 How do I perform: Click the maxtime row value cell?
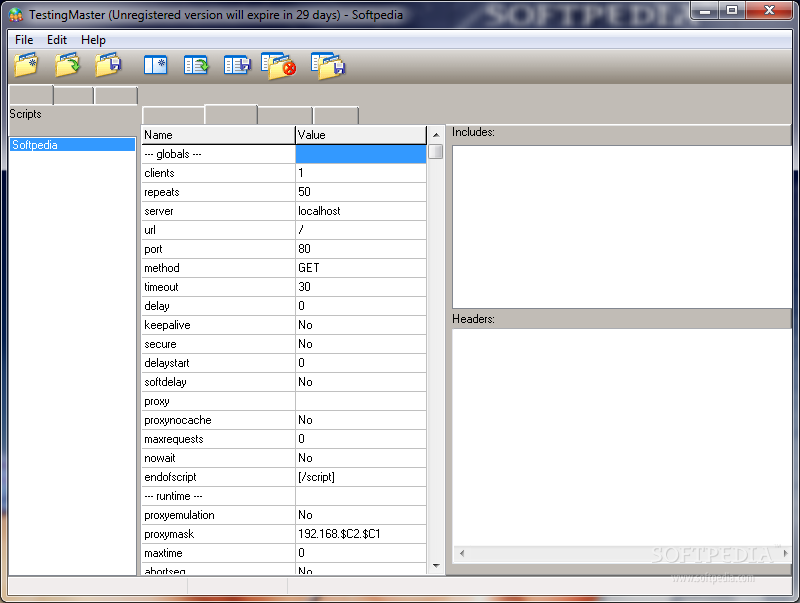click(361, 553)
